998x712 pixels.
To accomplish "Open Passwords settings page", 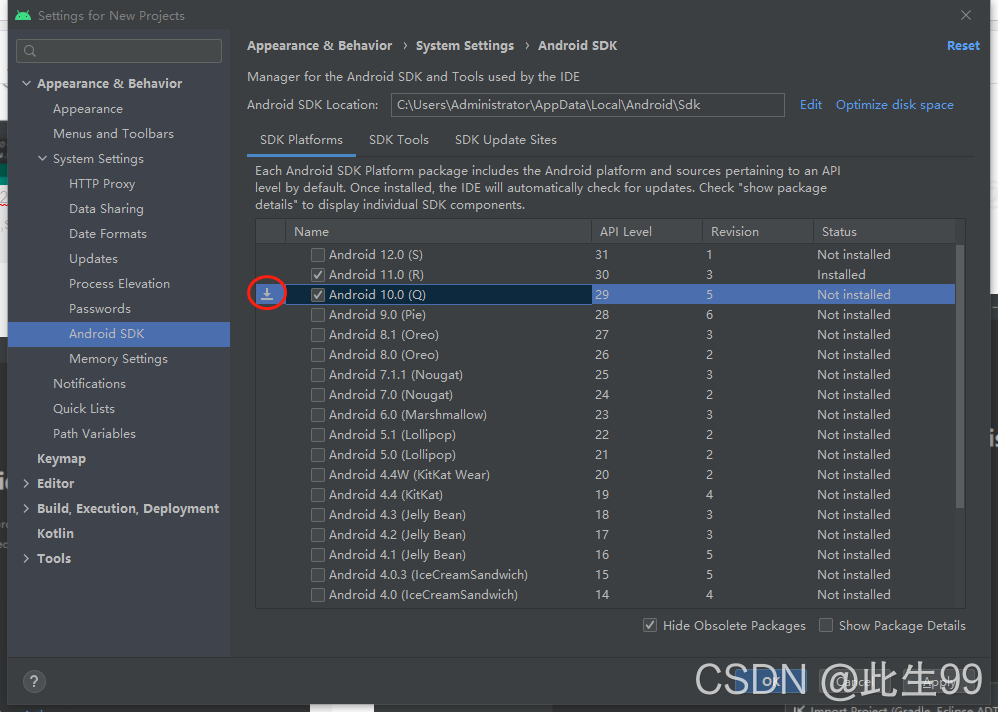I will pos(99,309).
